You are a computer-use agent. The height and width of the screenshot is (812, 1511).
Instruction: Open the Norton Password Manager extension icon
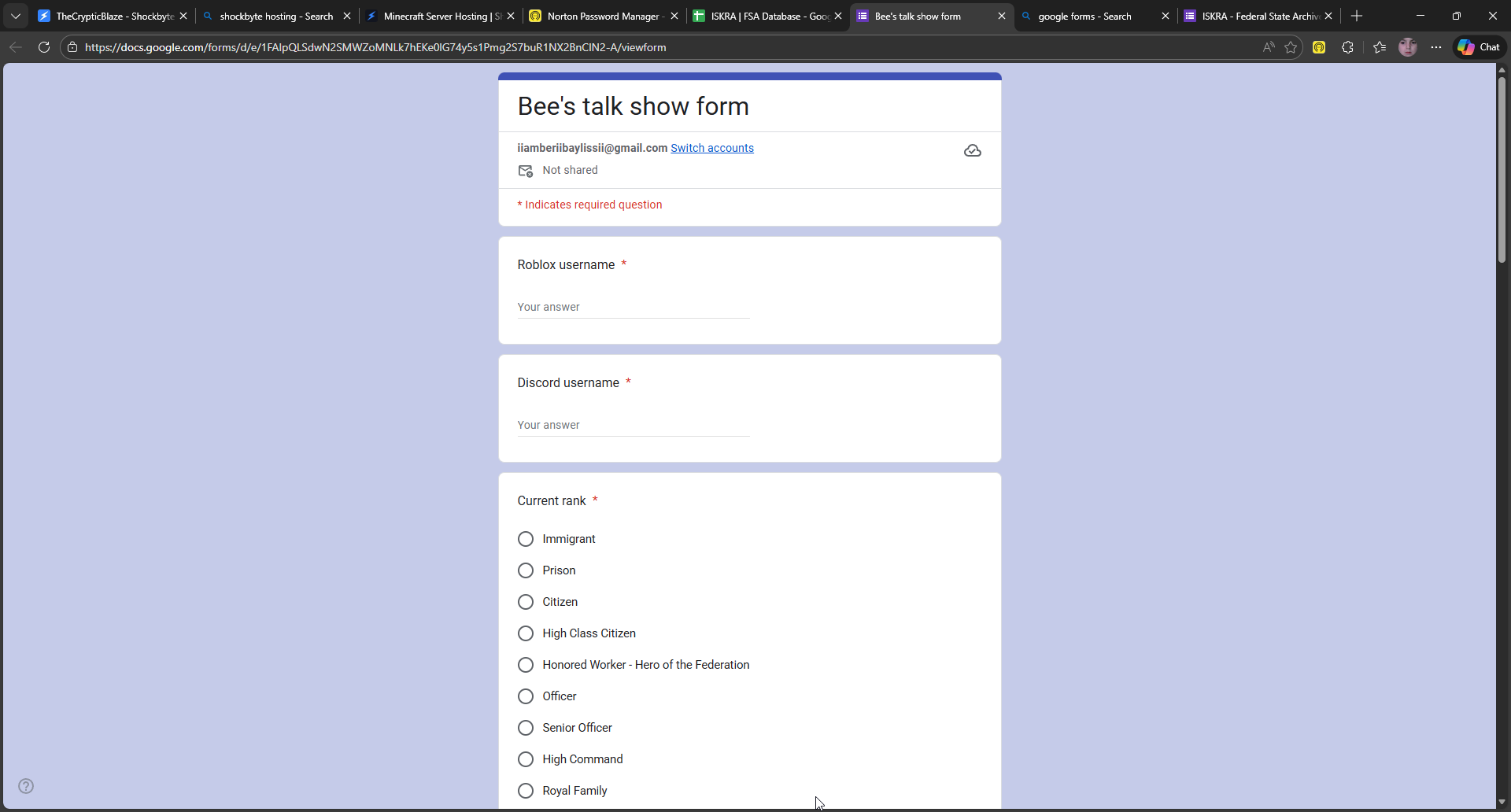(x=1319, y=47)
